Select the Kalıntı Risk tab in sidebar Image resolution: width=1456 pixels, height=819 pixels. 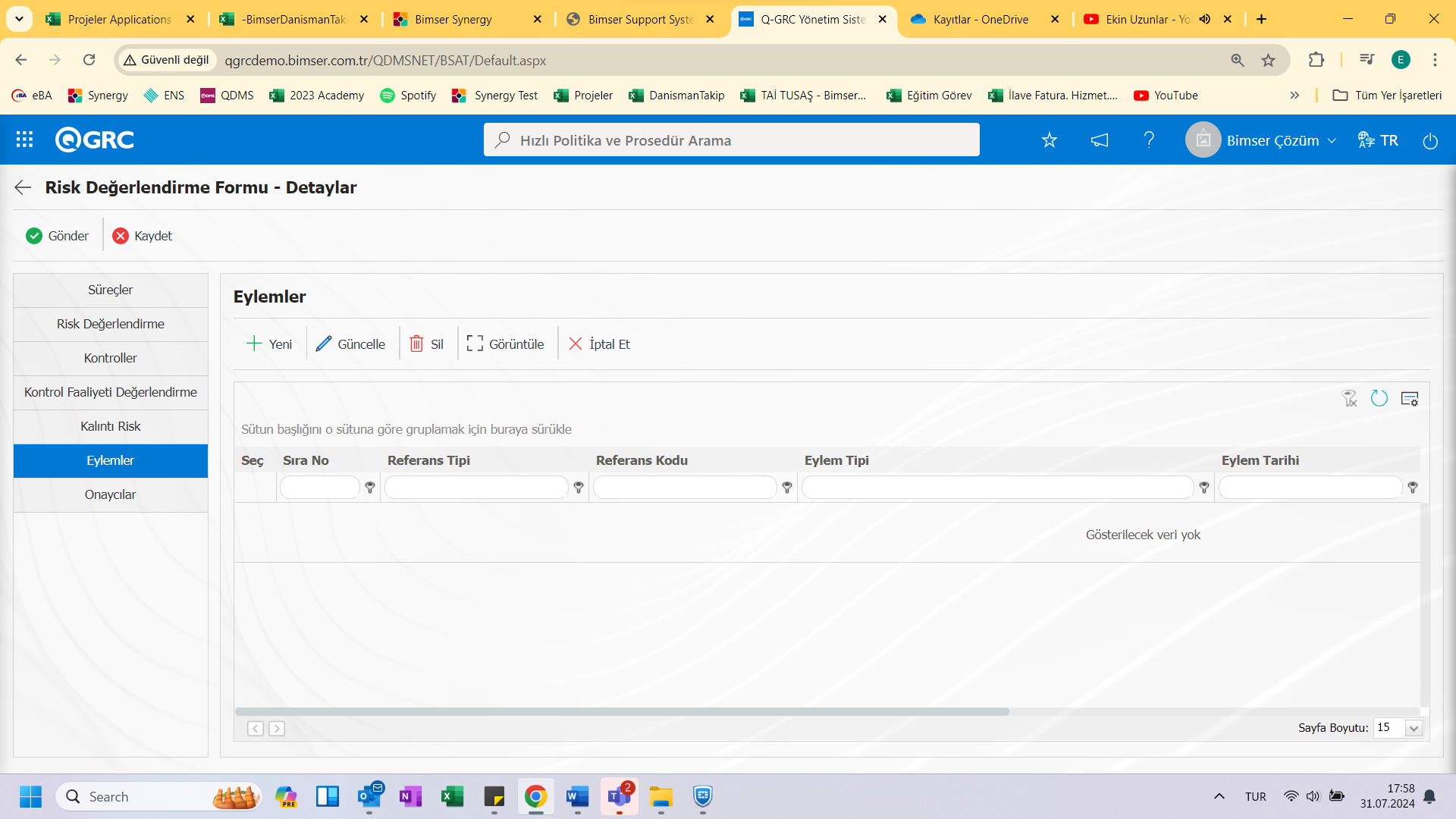pos(110,425)
